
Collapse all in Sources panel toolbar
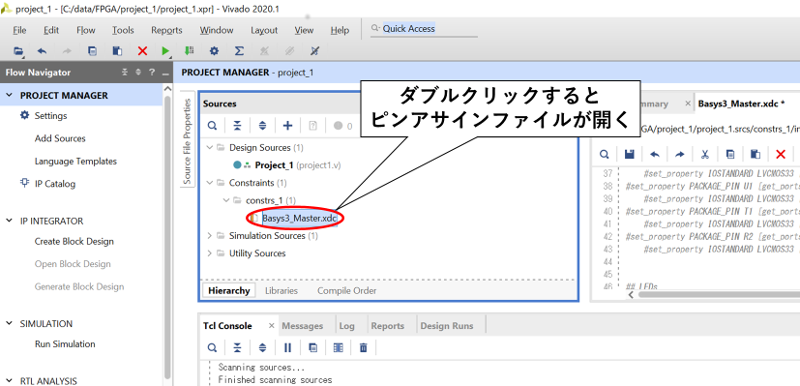(237, 125)
